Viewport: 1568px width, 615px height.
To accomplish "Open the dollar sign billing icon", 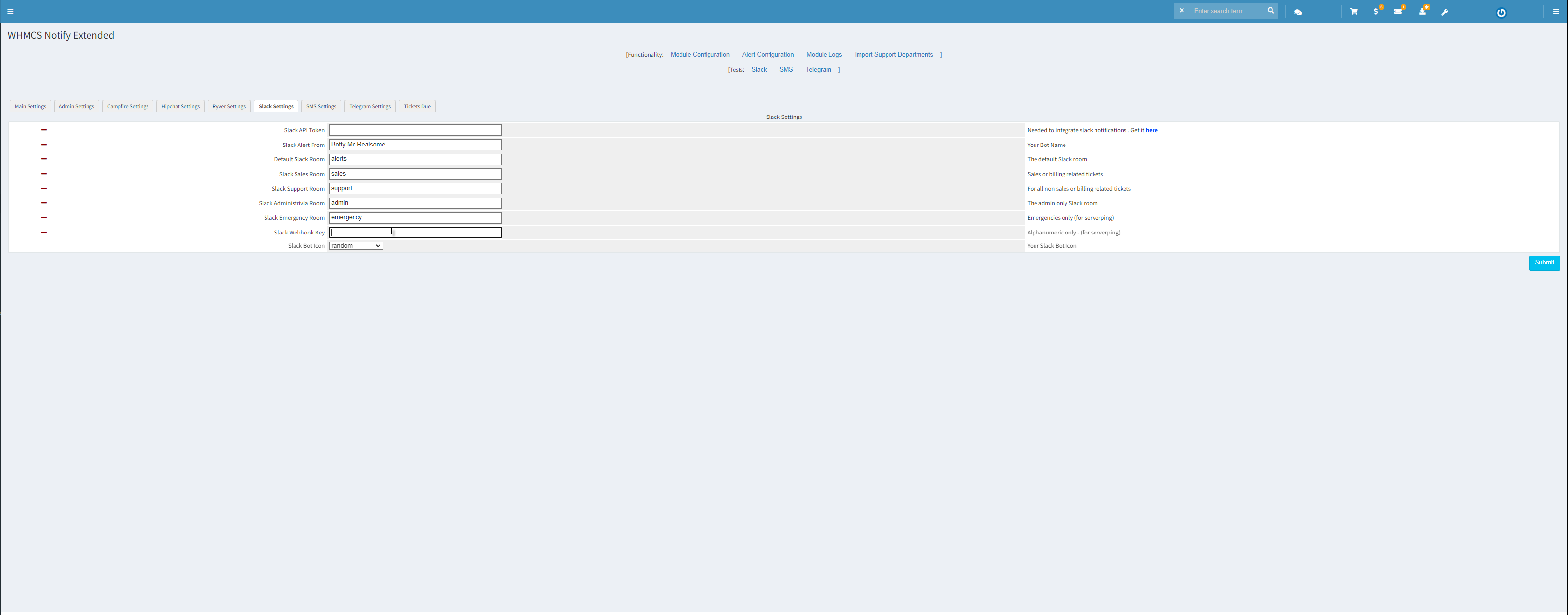I will 1376,12.
